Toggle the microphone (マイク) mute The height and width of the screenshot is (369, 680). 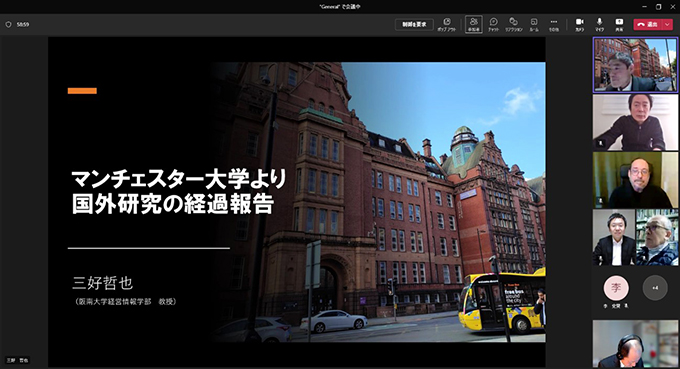(599, 24)
